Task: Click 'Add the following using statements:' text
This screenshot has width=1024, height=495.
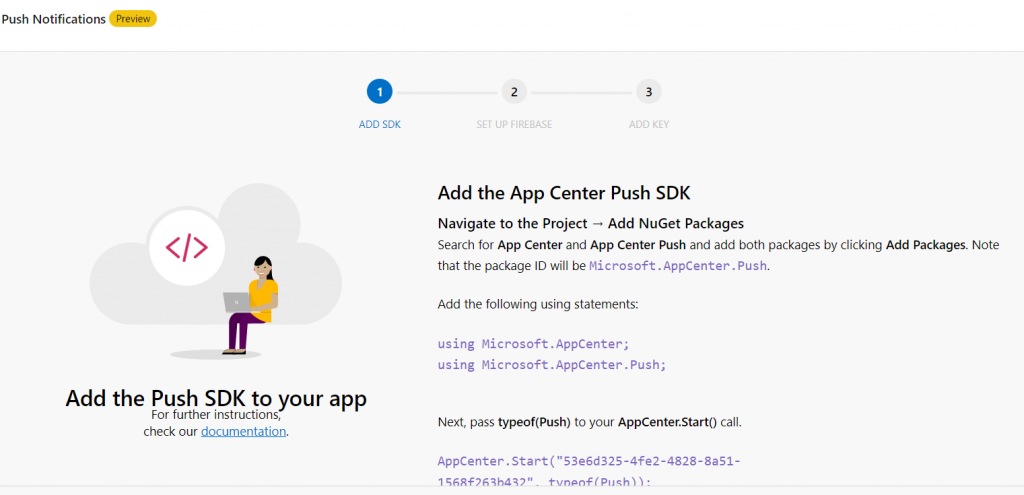Action: point(538,304)
